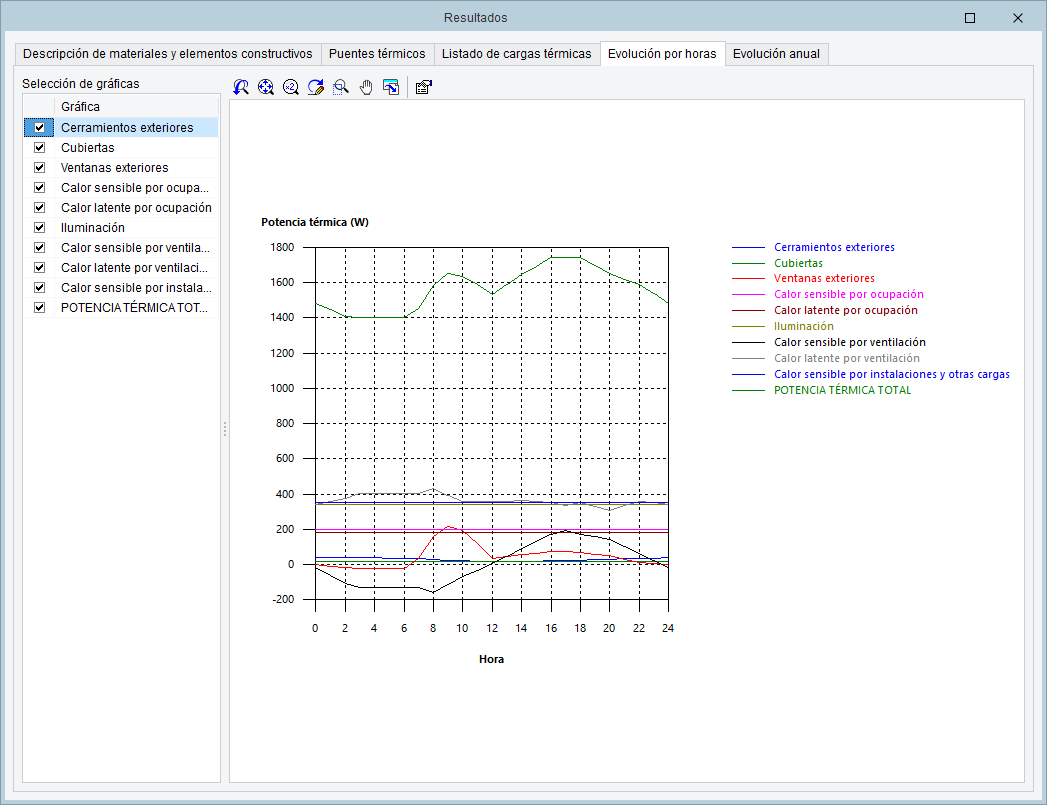Click the x2 zoom magnifier icon
Screen dimensions: 1047x805
[291, 87]
